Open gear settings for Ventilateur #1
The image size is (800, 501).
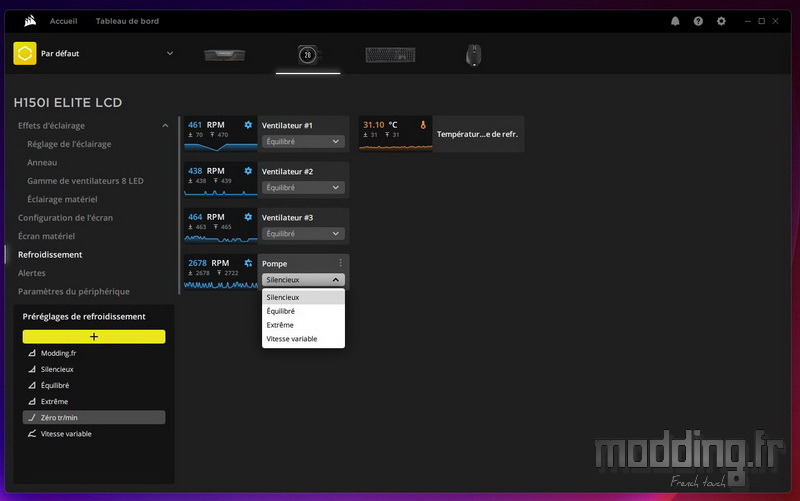tap(248, 124)
